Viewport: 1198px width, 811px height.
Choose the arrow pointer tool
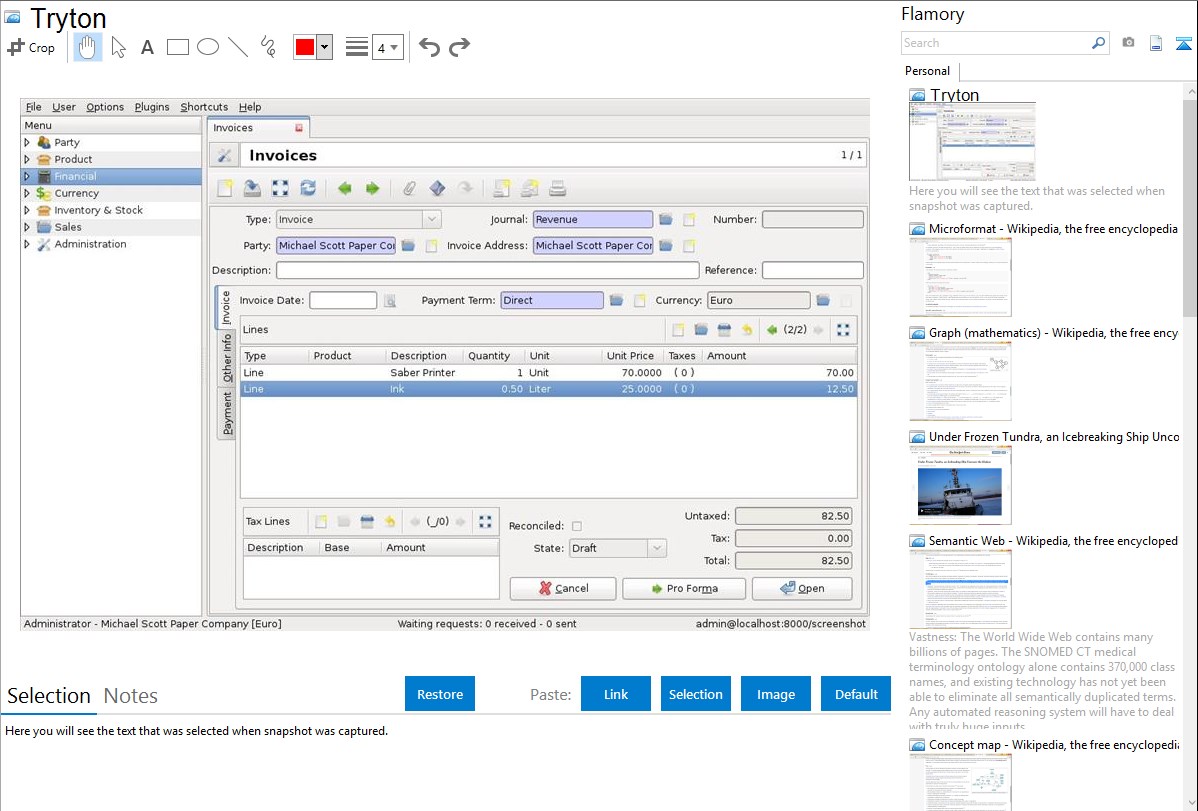tap(118, 47)
